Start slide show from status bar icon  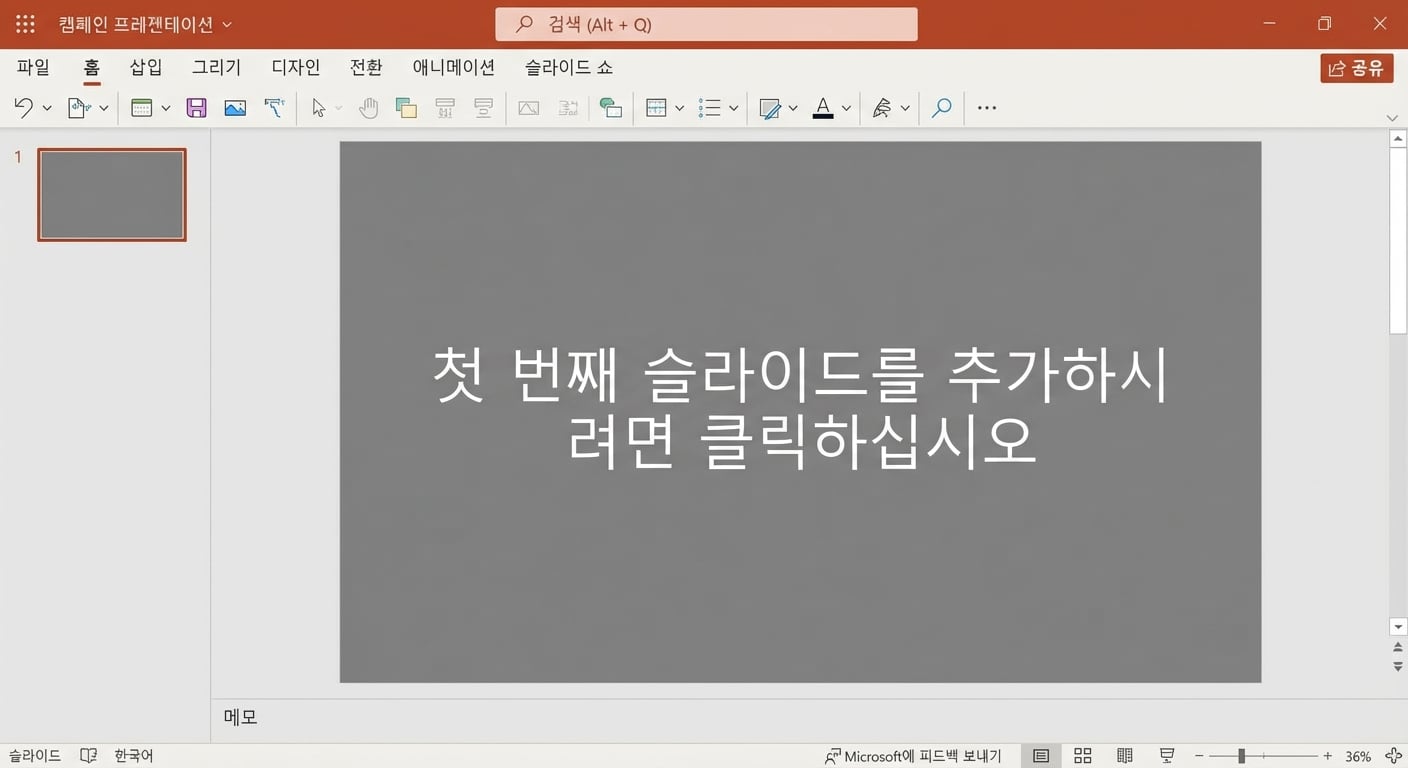coord(1167,756)
